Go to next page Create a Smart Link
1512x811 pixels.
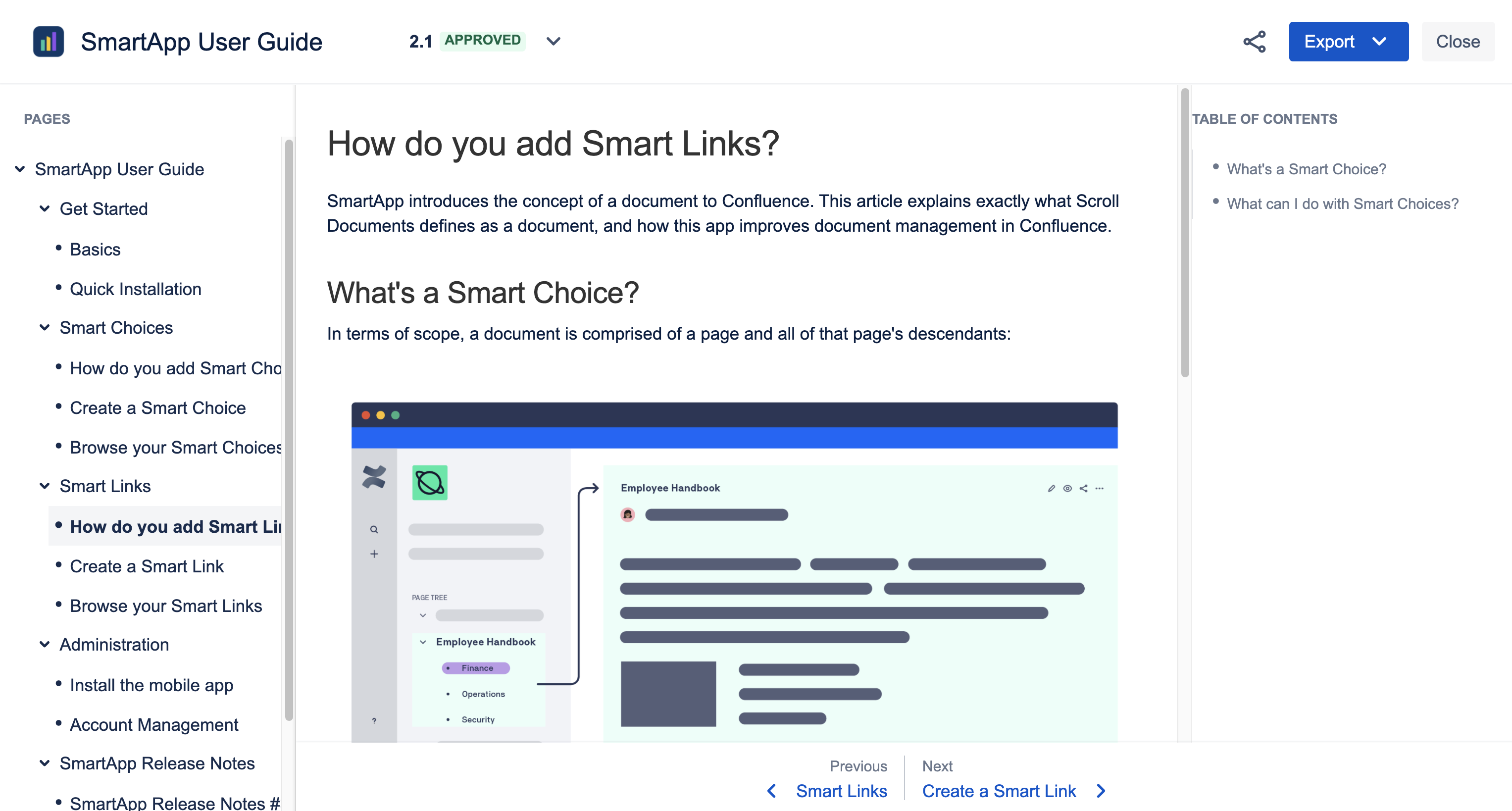999,791
